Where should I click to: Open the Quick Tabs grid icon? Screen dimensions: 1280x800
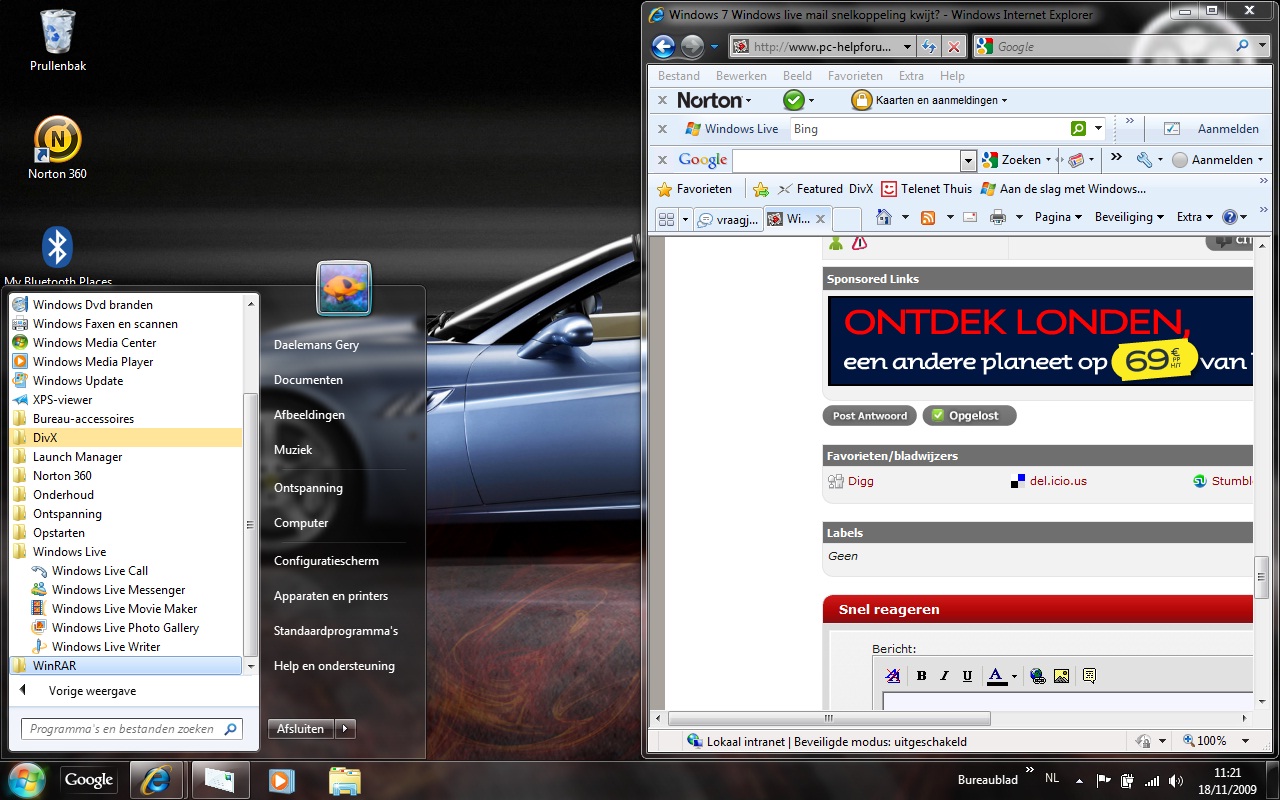coord(666,218)
